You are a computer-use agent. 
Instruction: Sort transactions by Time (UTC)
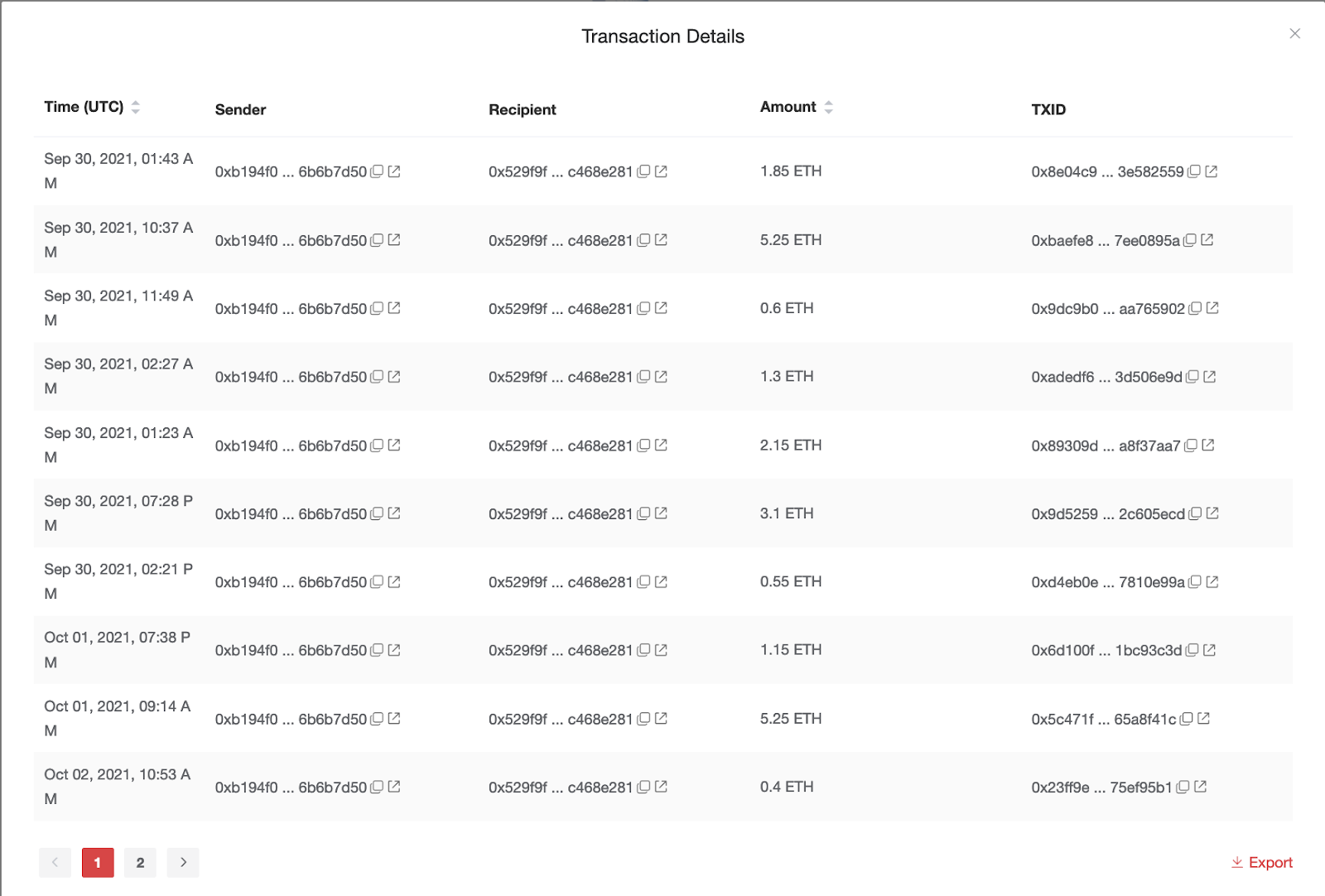coord(135,107)
